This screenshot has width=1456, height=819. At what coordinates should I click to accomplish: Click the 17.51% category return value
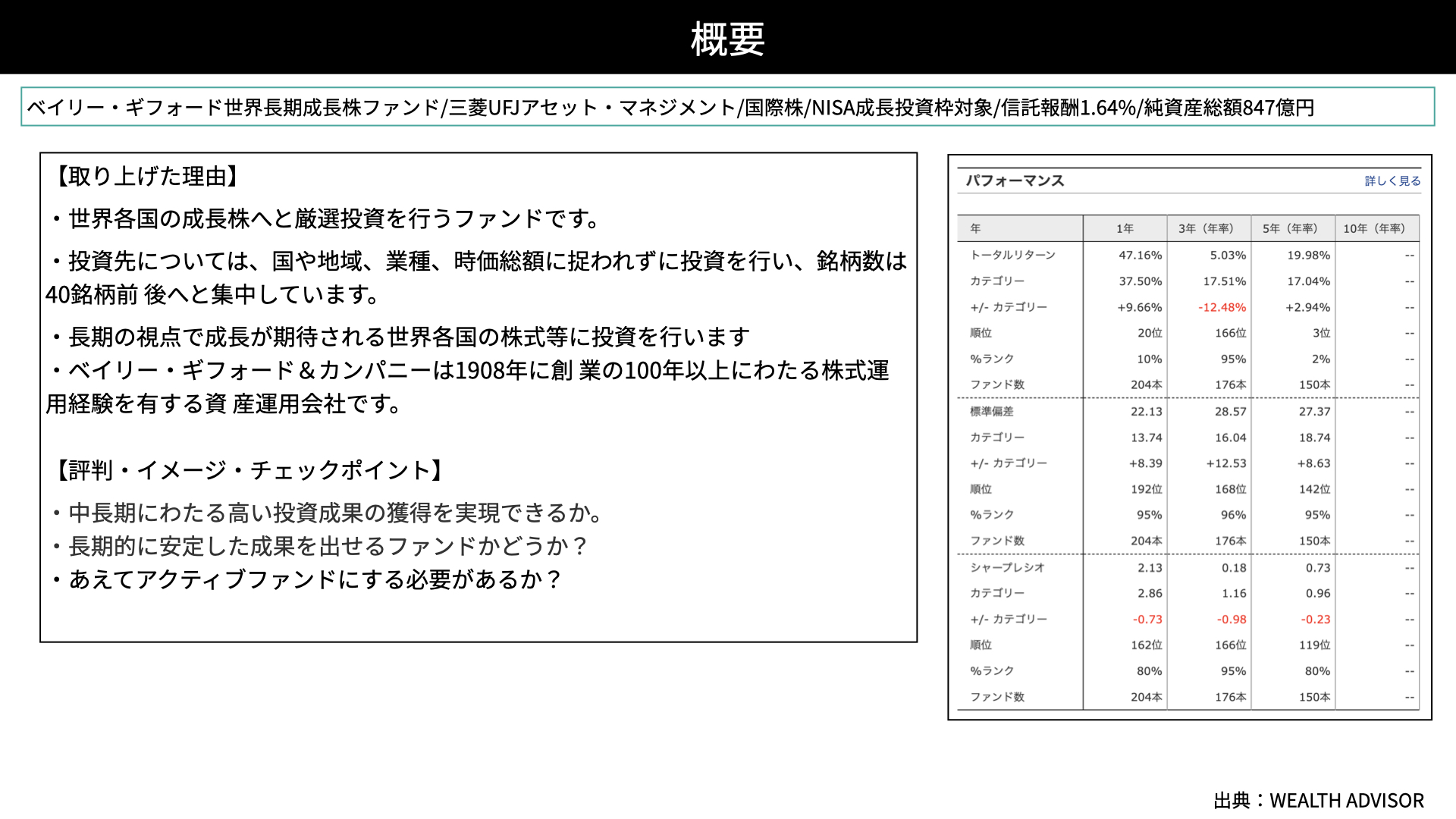click(1224, 281)
